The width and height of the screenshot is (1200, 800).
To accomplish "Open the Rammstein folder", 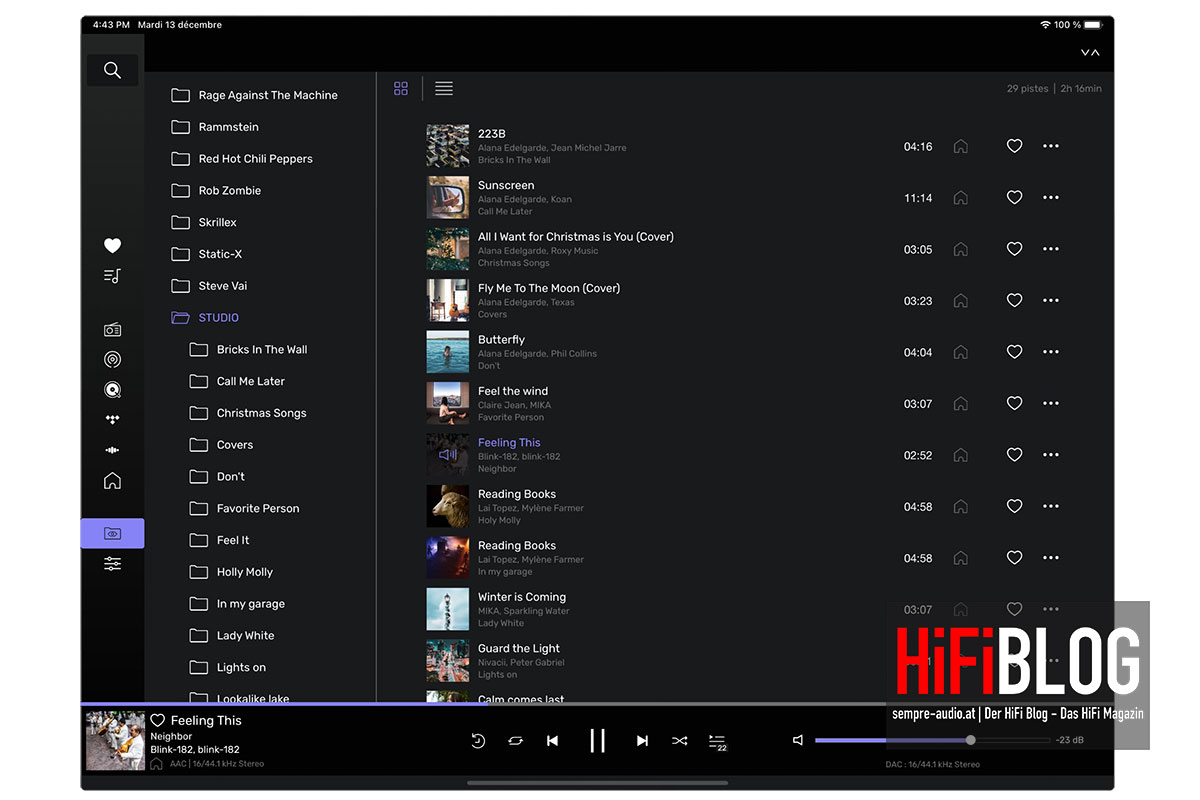I will pyautogui.click(x=215, y=127).
